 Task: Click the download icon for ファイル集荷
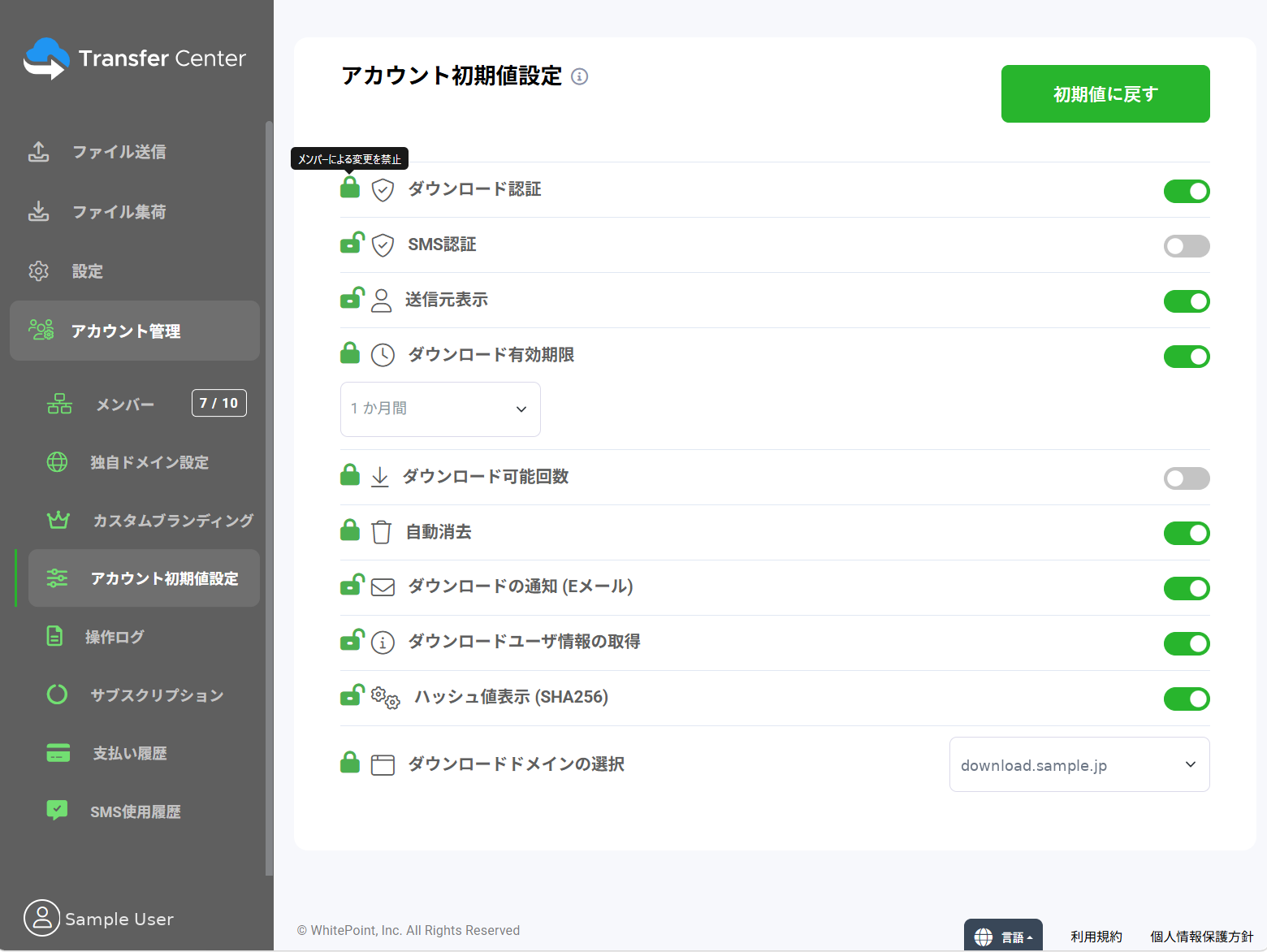tap(39, 211)
